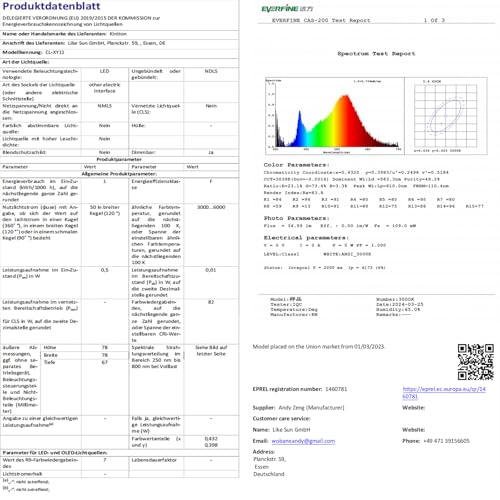Open the eprel.ec.europa.eu registration link
The image size is (500, 500).
tap(444, 393)
